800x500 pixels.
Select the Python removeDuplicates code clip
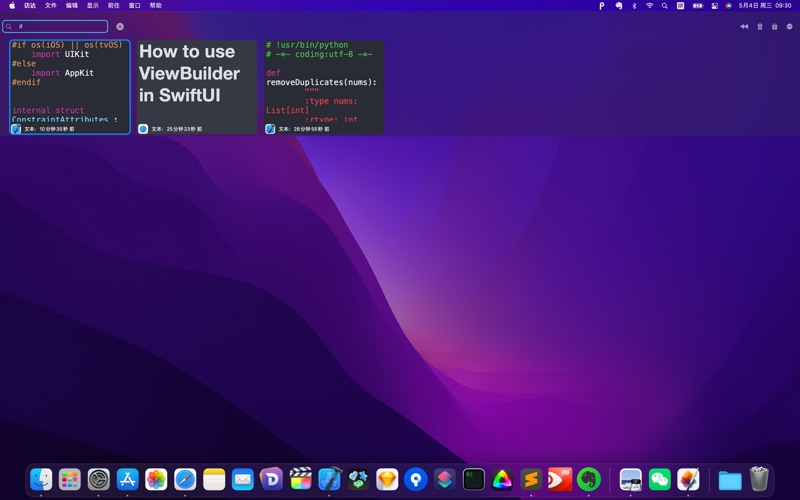[324, 82]
